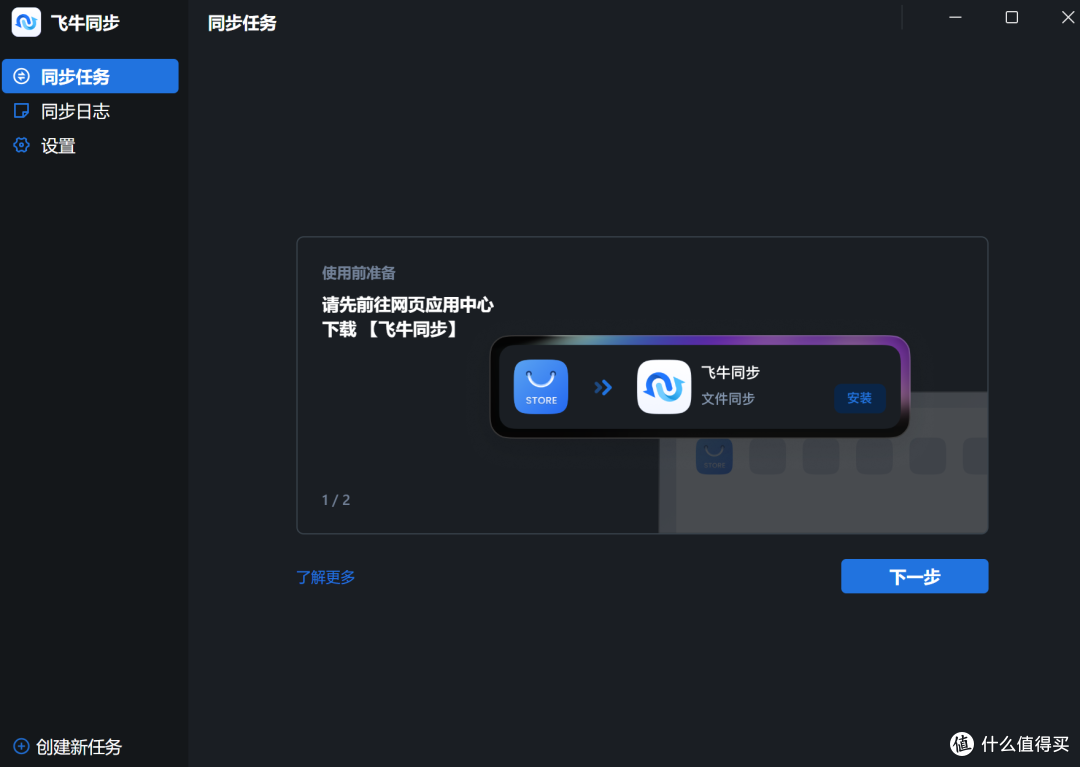The image size is (1080, 767).
Task: Click the 请先前往网页应用中心 text
Action: point(408,304)
